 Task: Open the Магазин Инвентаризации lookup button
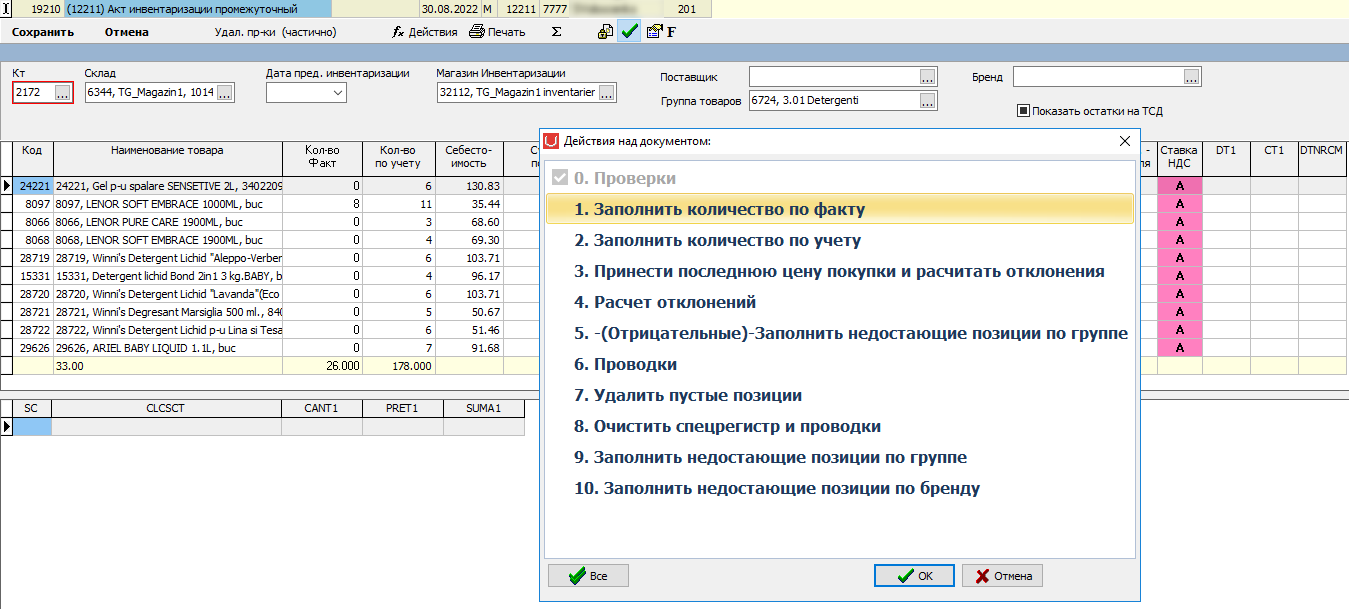[x=607, y=93]
